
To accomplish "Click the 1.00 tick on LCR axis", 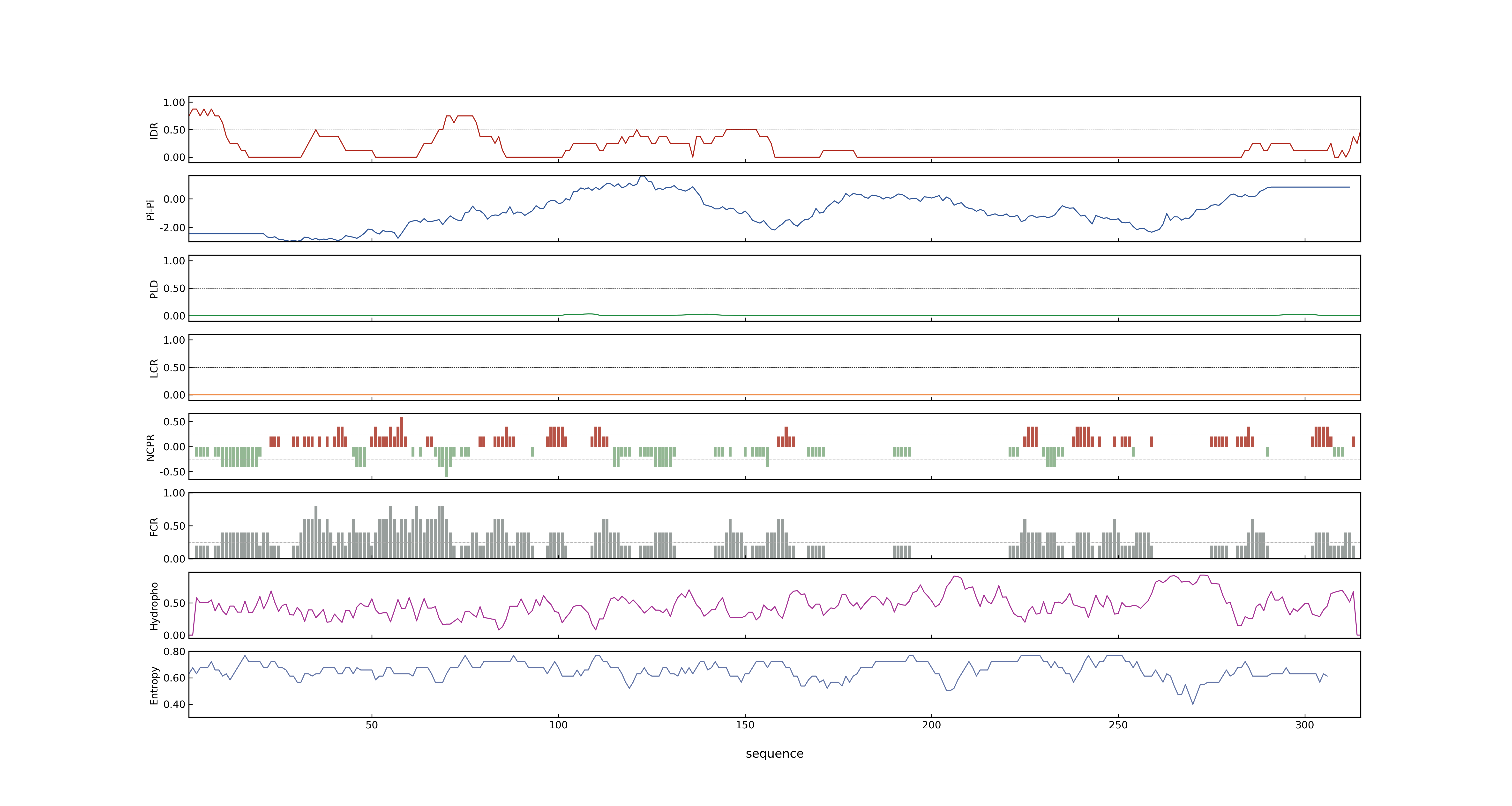I will (x=174, y=340).
